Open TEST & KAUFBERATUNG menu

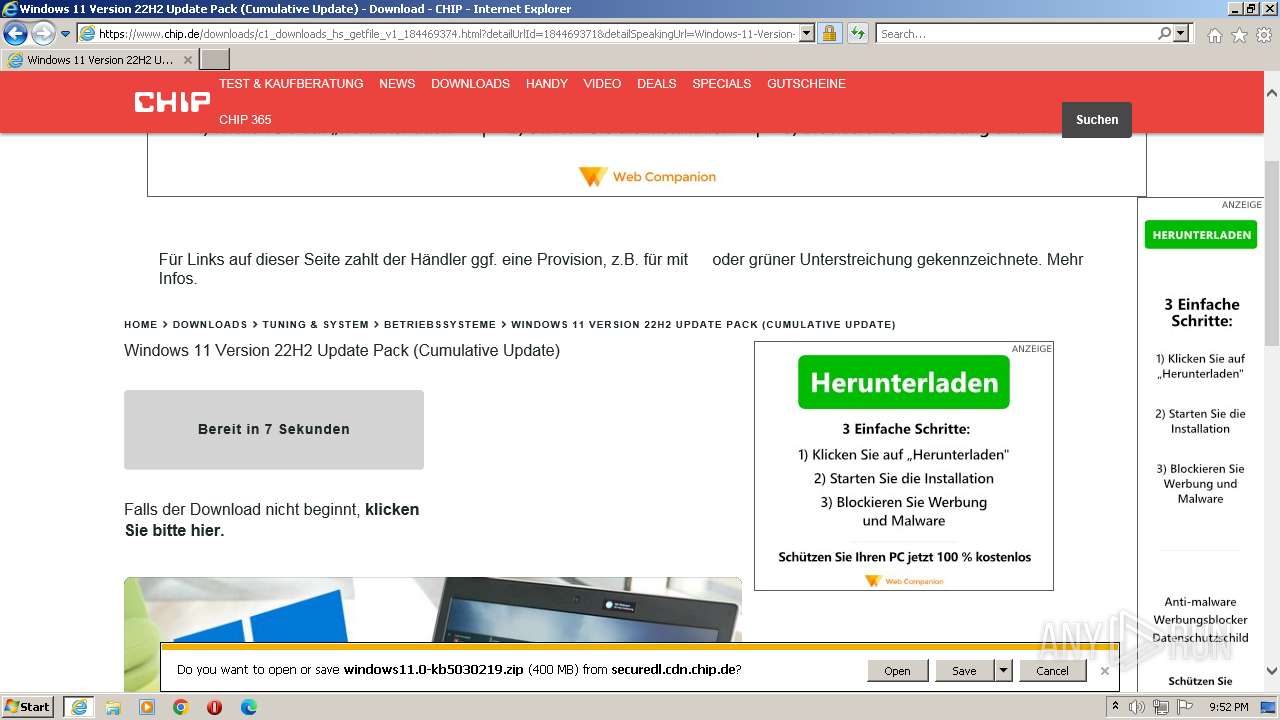291,84
